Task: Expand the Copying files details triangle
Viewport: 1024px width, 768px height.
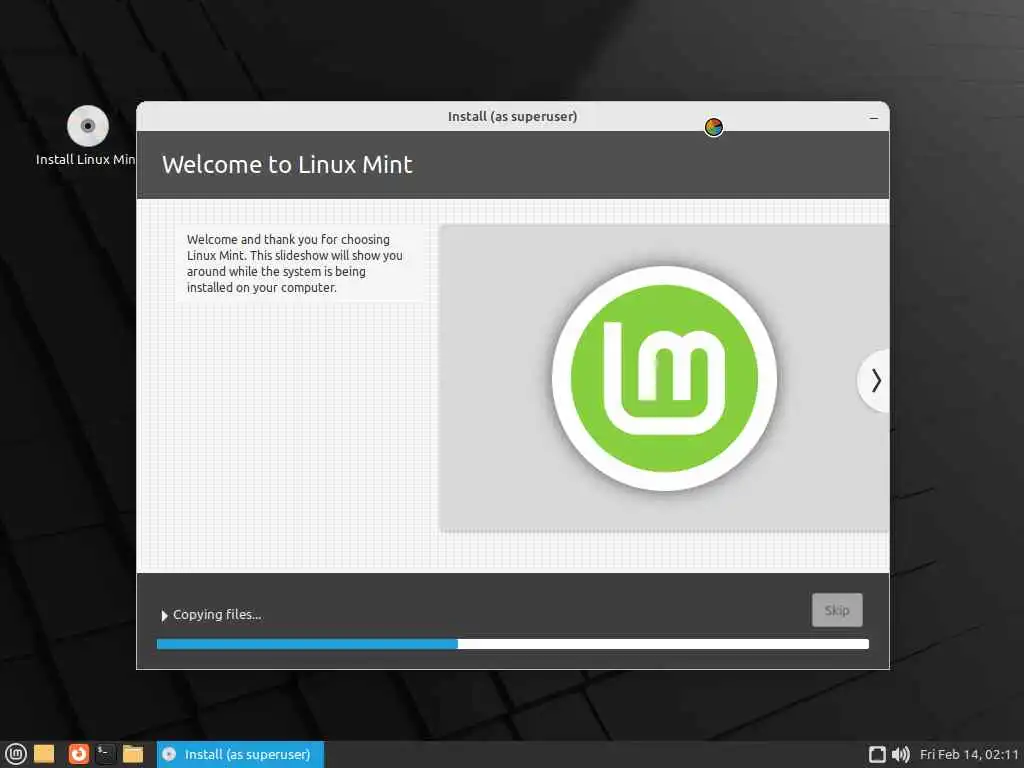Action: pos(164,615)
